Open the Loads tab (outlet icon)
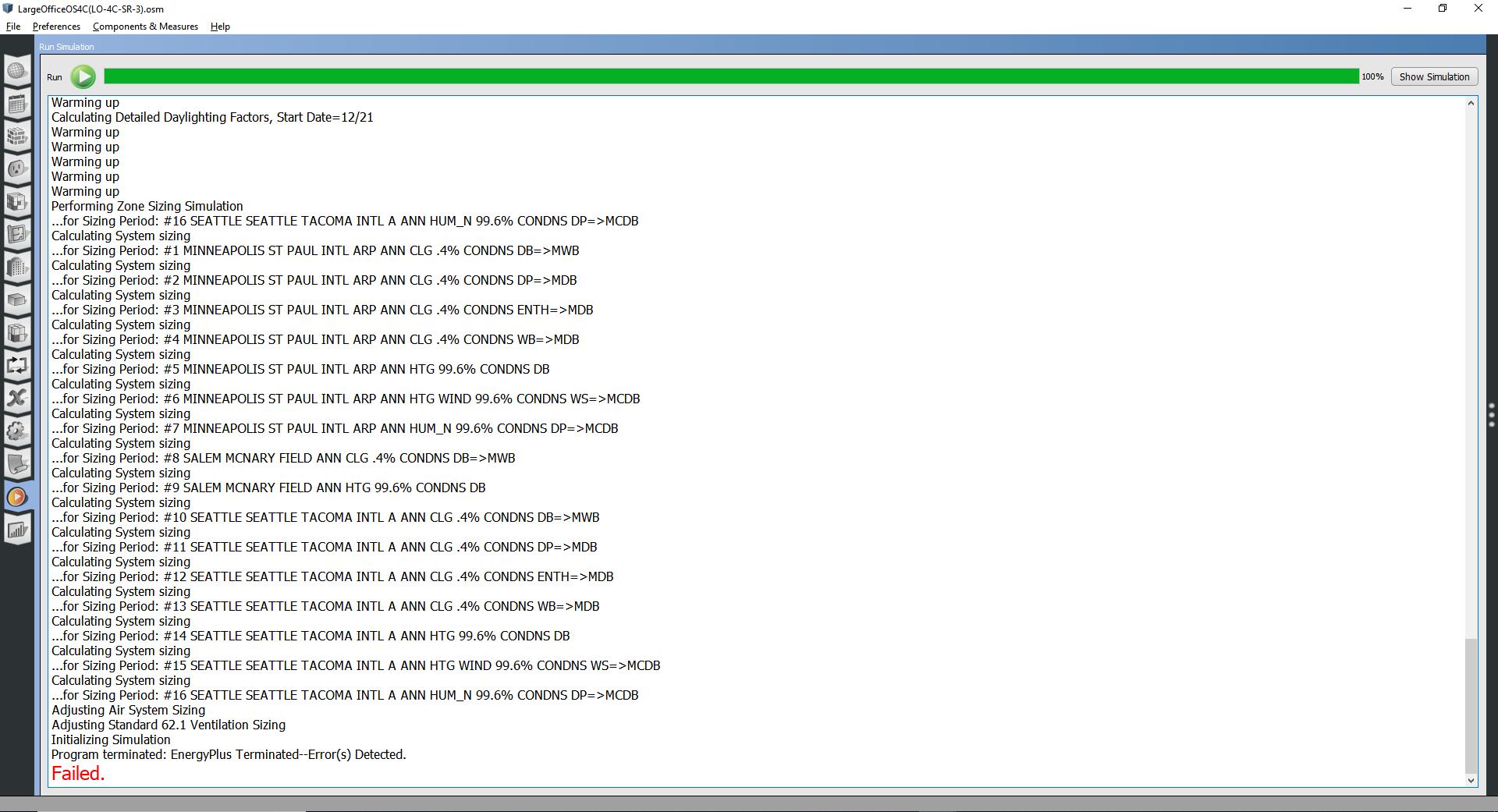 click(17, 169)
